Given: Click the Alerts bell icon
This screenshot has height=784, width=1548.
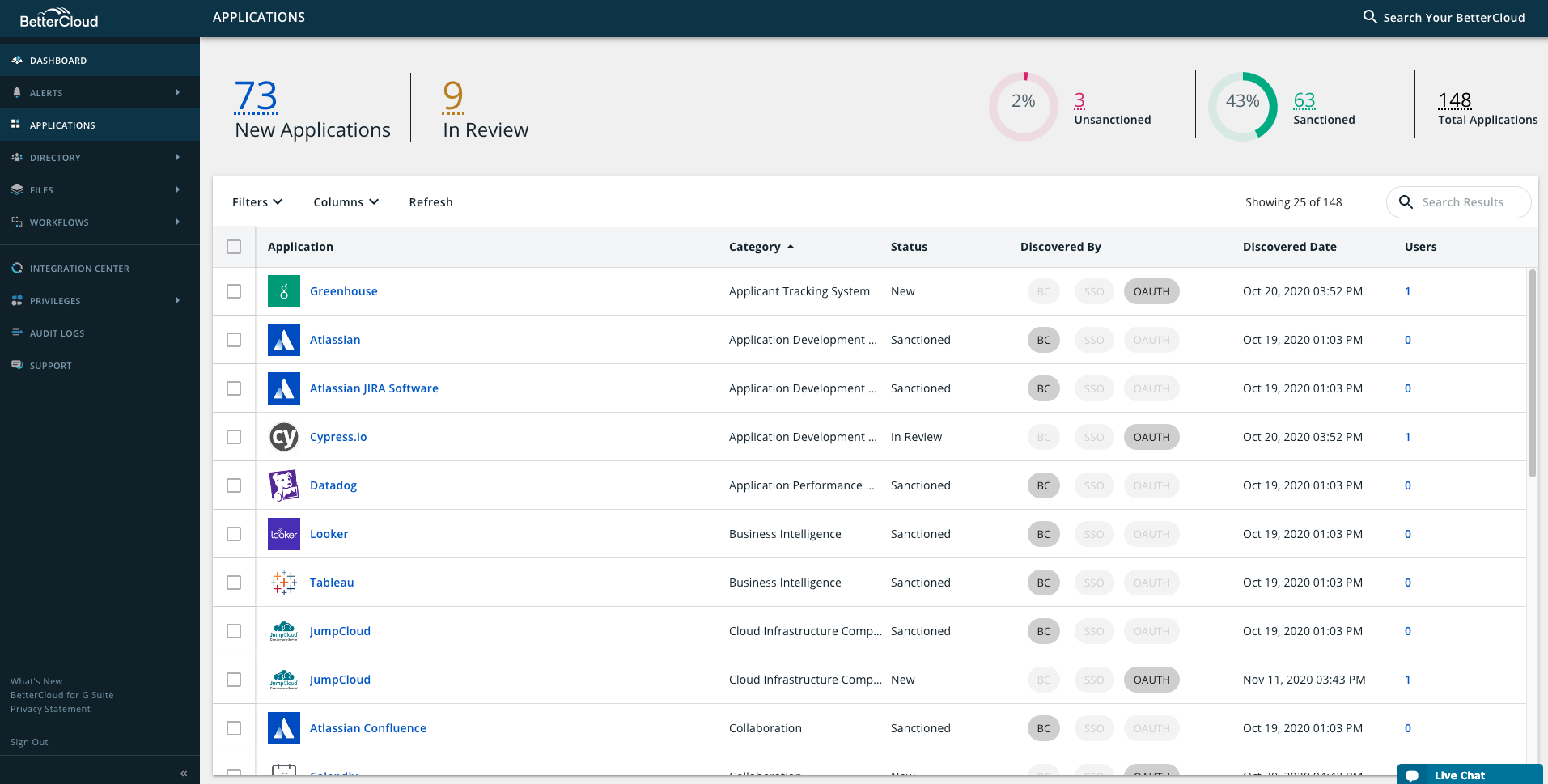Looking at the screenshot, I should pyautogui.click(x=16, y=92).
